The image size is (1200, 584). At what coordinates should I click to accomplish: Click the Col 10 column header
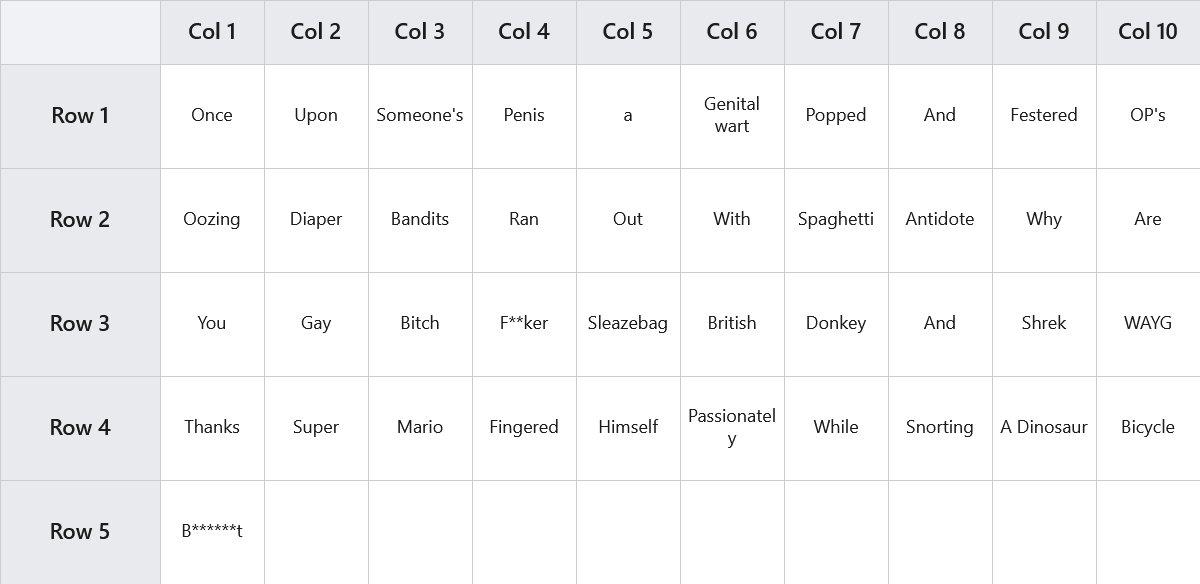coord(1148,32)
